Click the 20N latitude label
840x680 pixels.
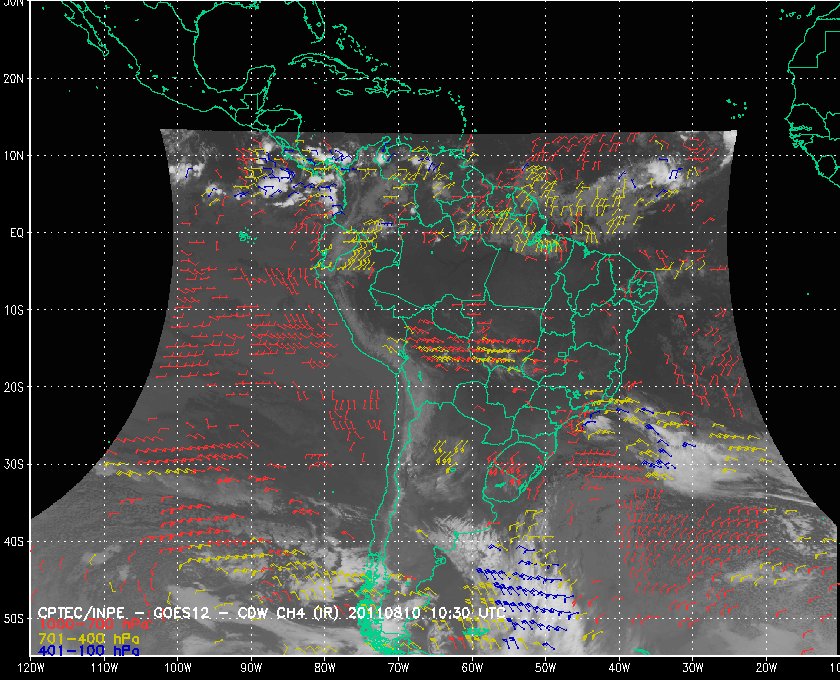click(x=13, y=79)
